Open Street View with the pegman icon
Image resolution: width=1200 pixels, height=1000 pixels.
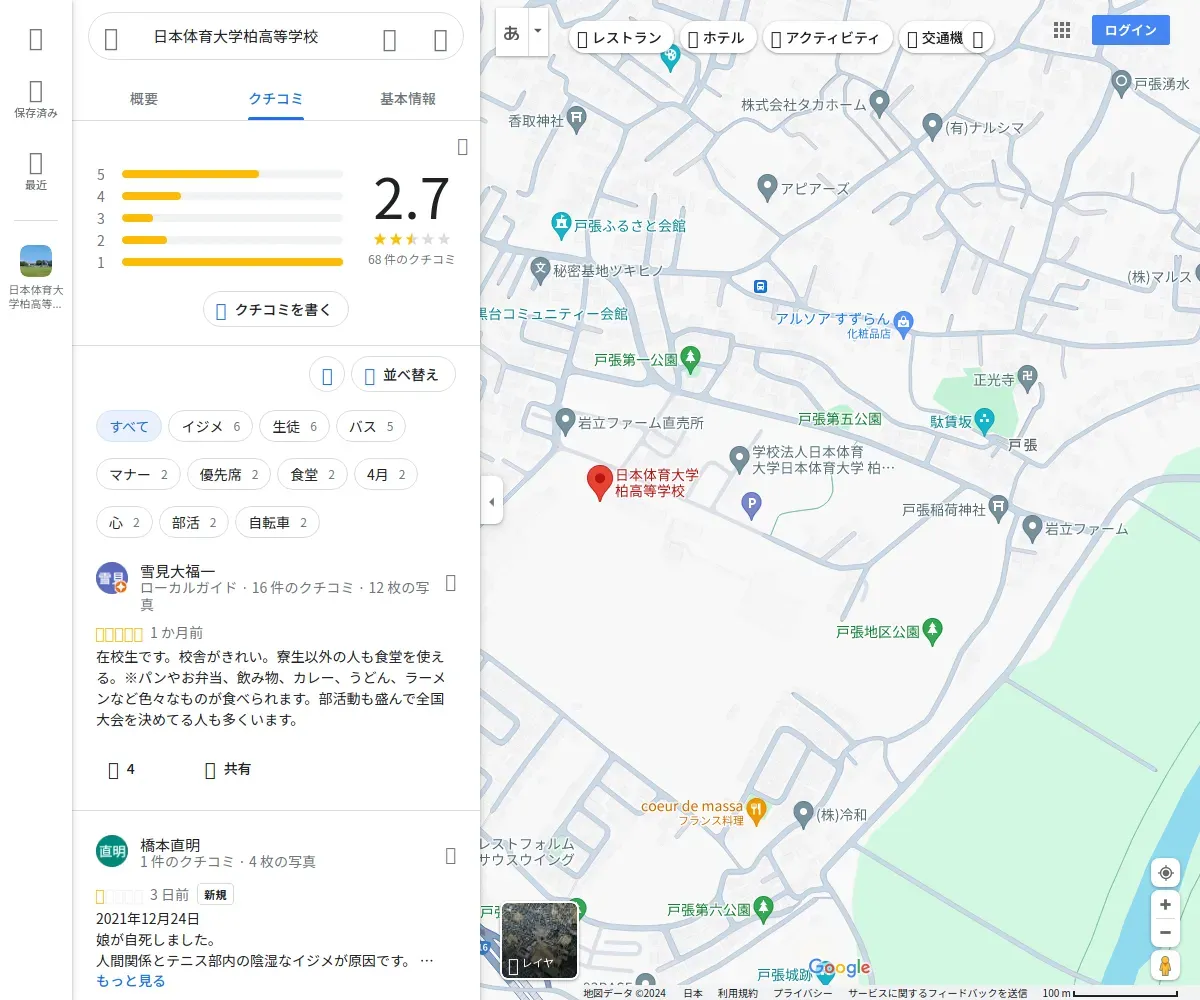point(1165,965)
